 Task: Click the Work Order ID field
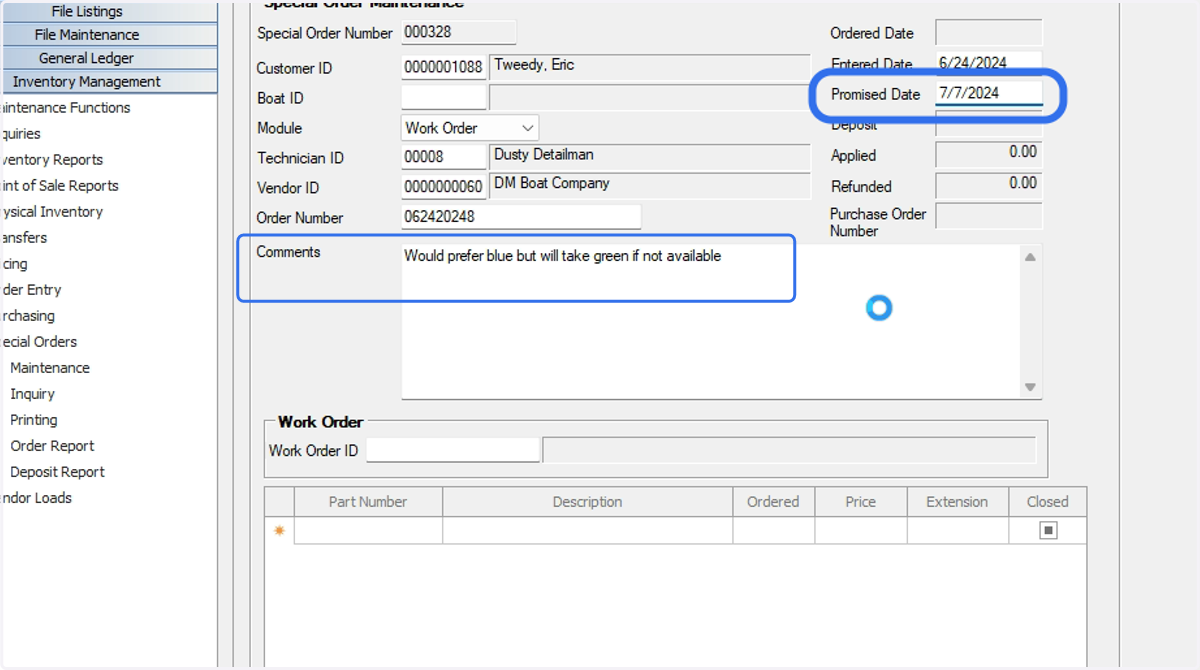click(x=453, y=450)
